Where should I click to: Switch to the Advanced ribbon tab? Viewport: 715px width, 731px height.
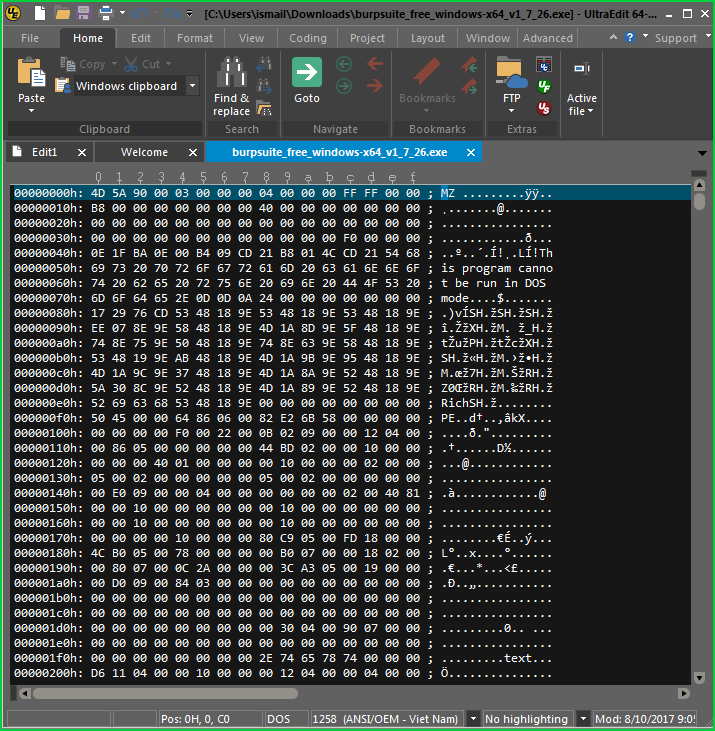pos(548,38)
